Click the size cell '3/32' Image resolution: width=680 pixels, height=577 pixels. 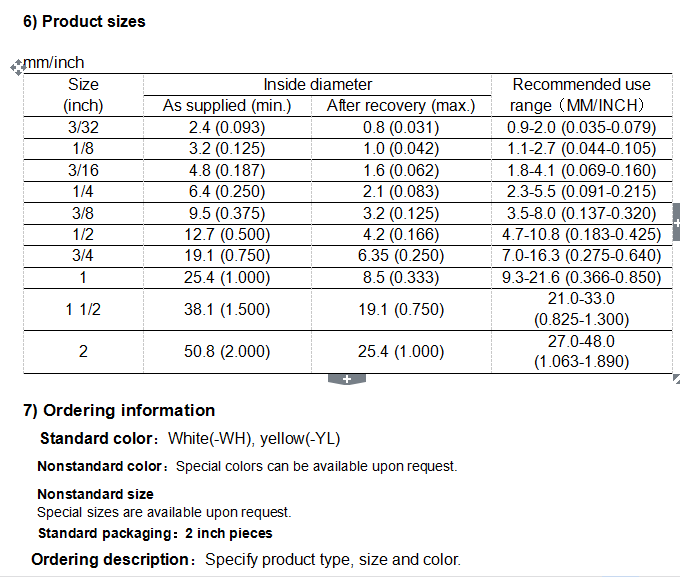point(83,127)
